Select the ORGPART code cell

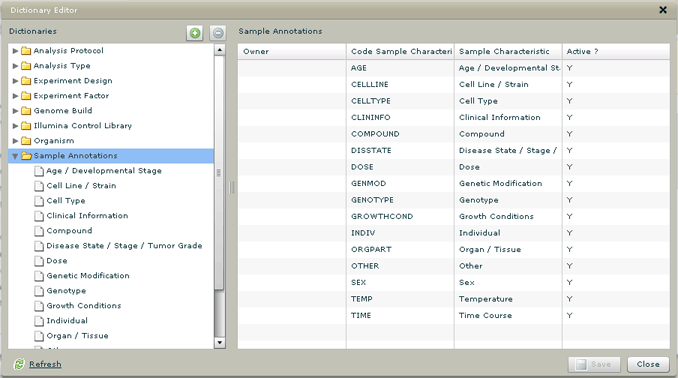click(x=400, y=249)
